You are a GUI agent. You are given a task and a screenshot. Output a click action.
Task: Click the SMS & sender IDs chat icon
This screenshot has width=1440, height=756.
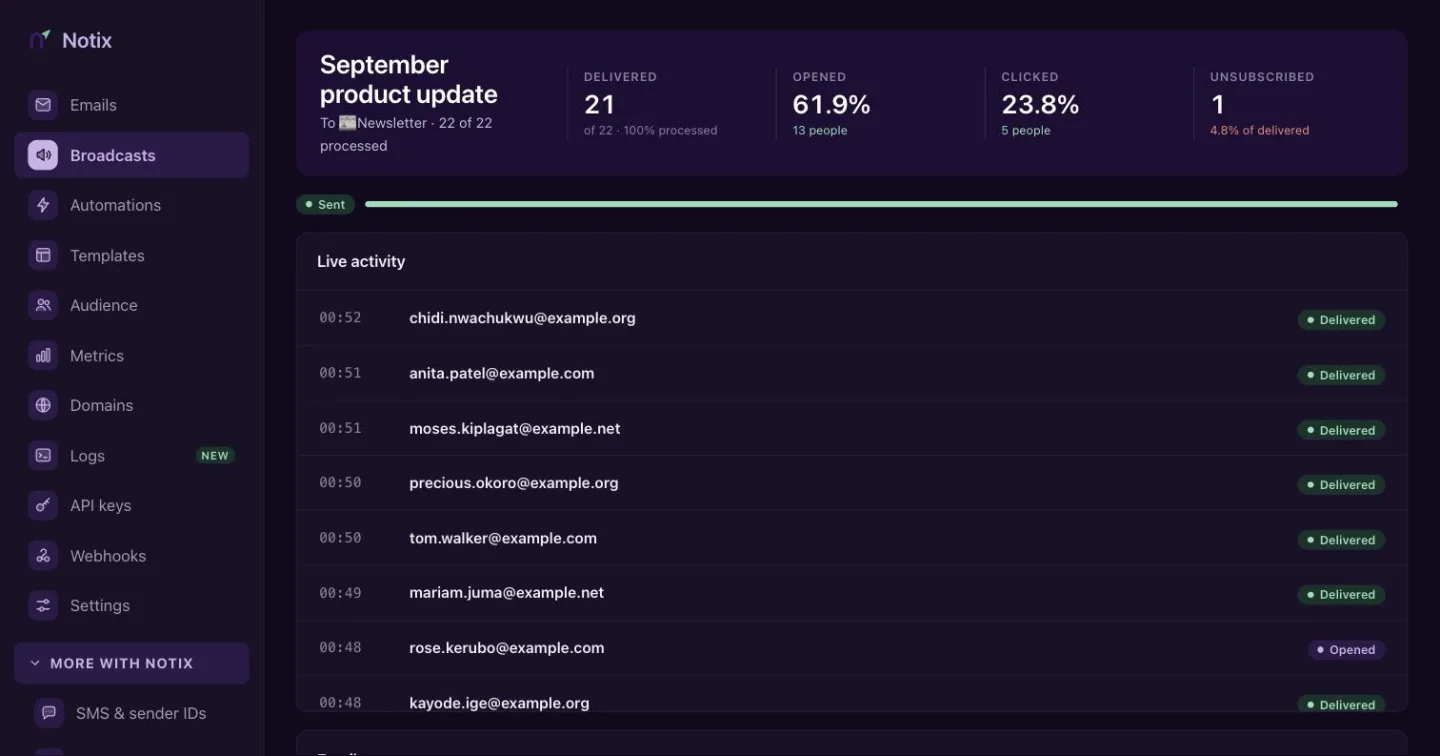(x=49, y=713)
